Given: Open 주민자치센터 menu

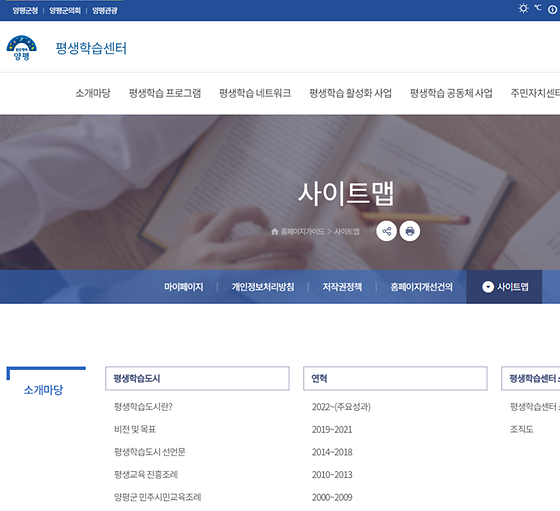Looking at the screenshot, I should 535,93.
